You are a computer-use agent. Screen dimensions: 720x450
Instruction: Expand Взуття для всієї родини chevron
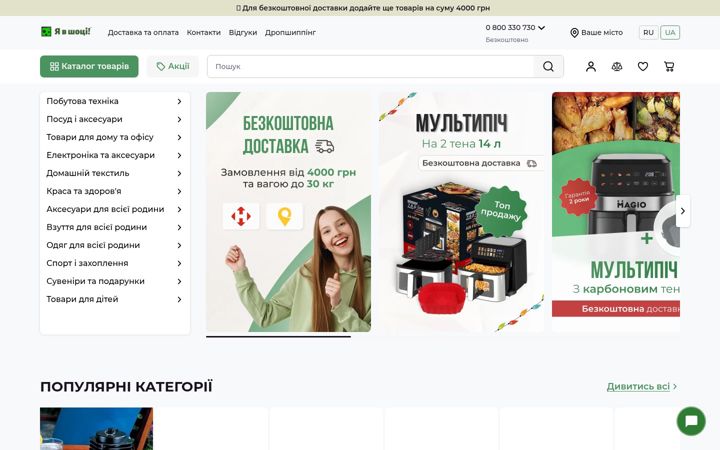click(x=179, y=227)
